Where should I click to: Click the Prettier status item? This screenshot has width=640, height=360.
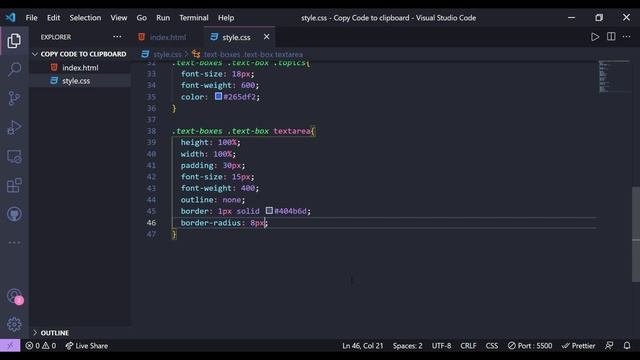pyautogui.click(x=578, y=346)
